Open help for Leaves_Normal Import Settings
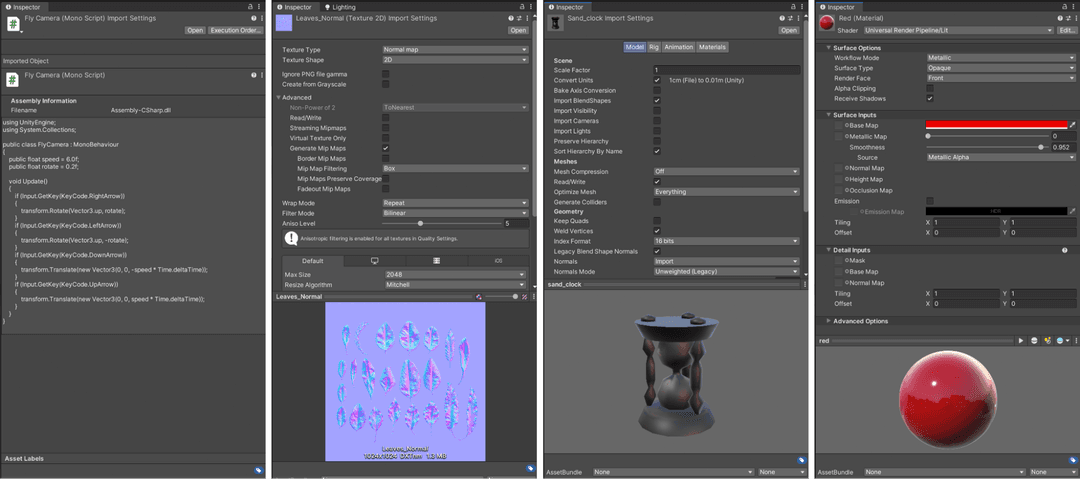This screenshot has height=479, width=1080. click(x=511, y=19)
